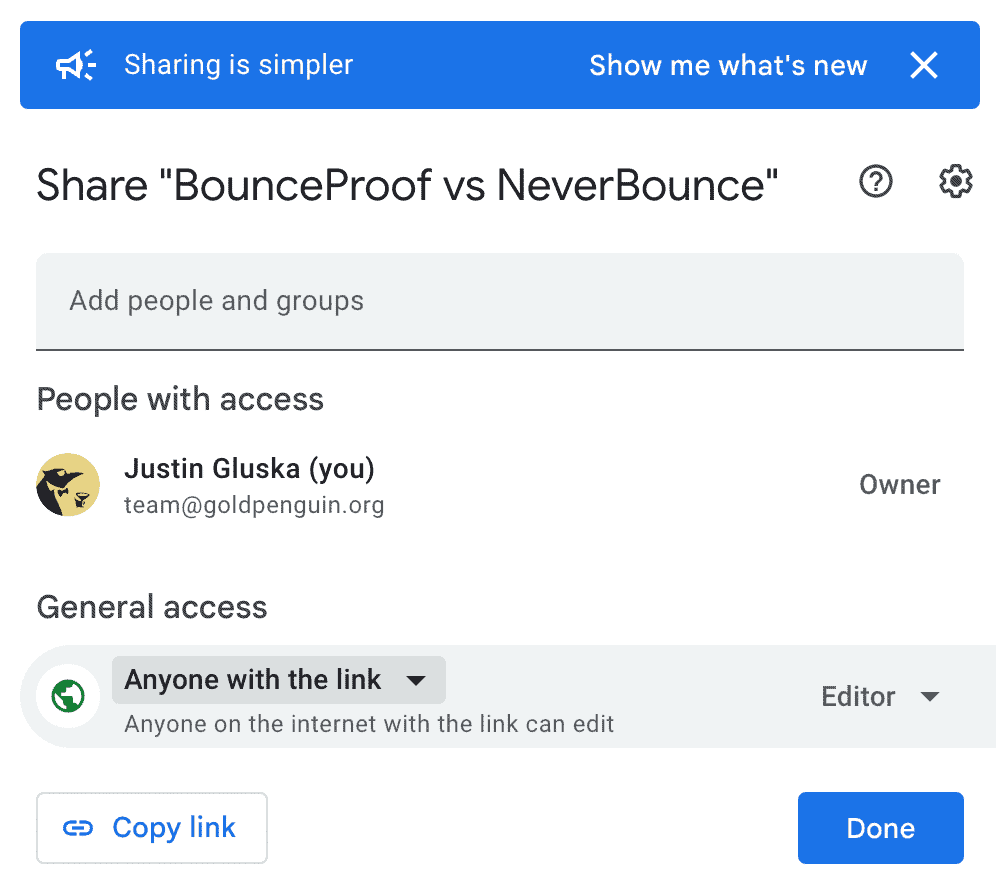This screenshot has width=996, height=880.
Task: Open share settings gear icon
Action: 955,182
